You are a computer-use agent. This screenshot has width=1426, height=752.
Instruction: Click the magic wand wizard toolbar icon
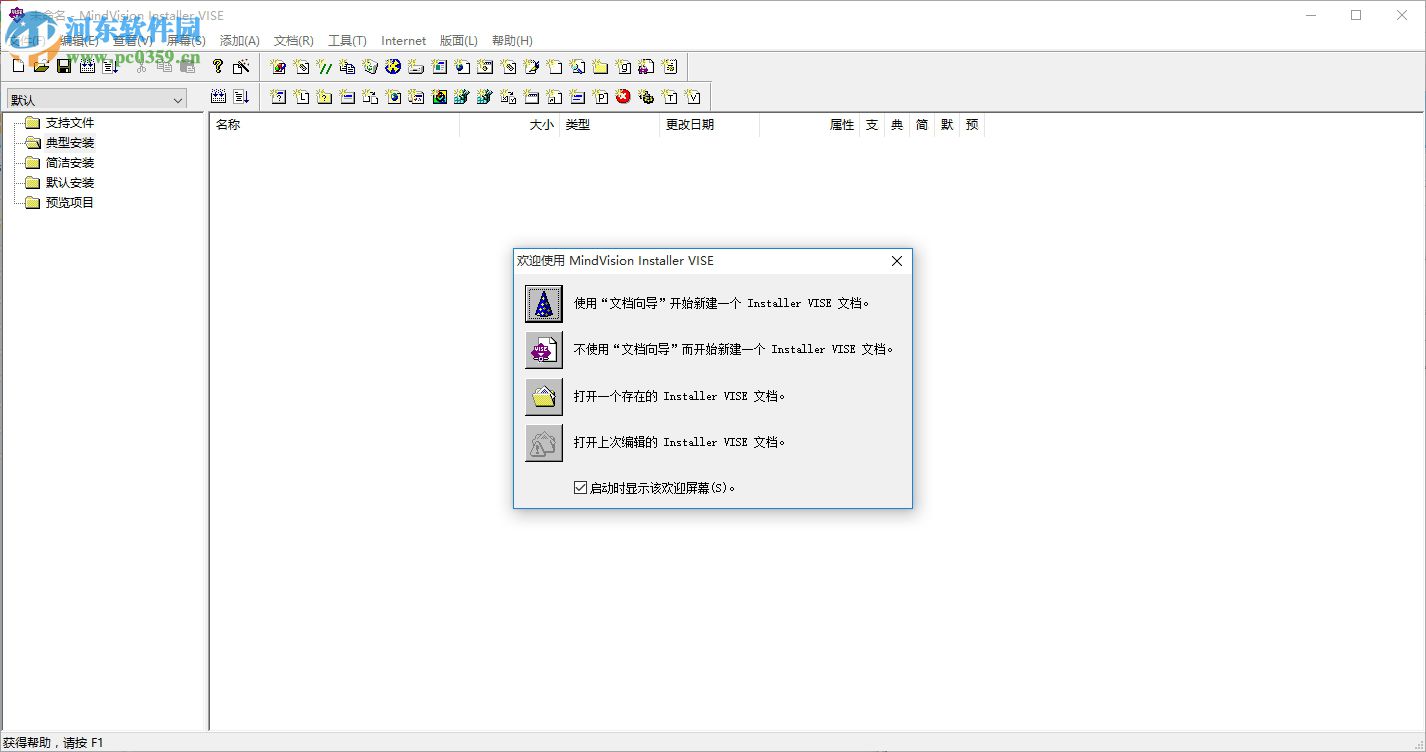click(x=241, y=66)
